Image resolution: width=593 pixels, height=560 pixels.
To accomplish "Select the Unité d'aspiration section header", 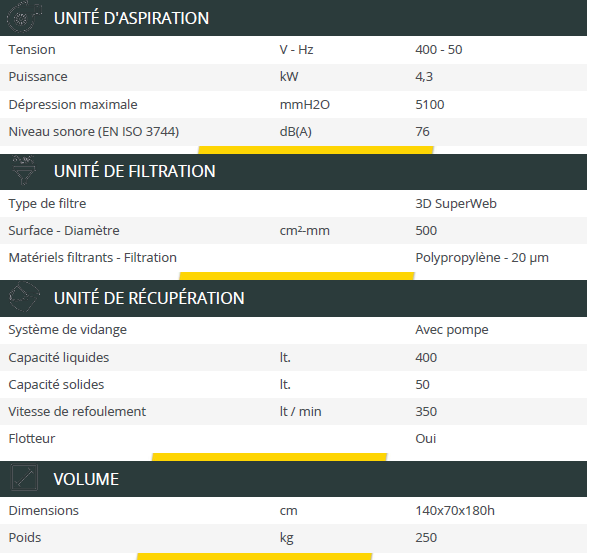I will pos(293,18).
